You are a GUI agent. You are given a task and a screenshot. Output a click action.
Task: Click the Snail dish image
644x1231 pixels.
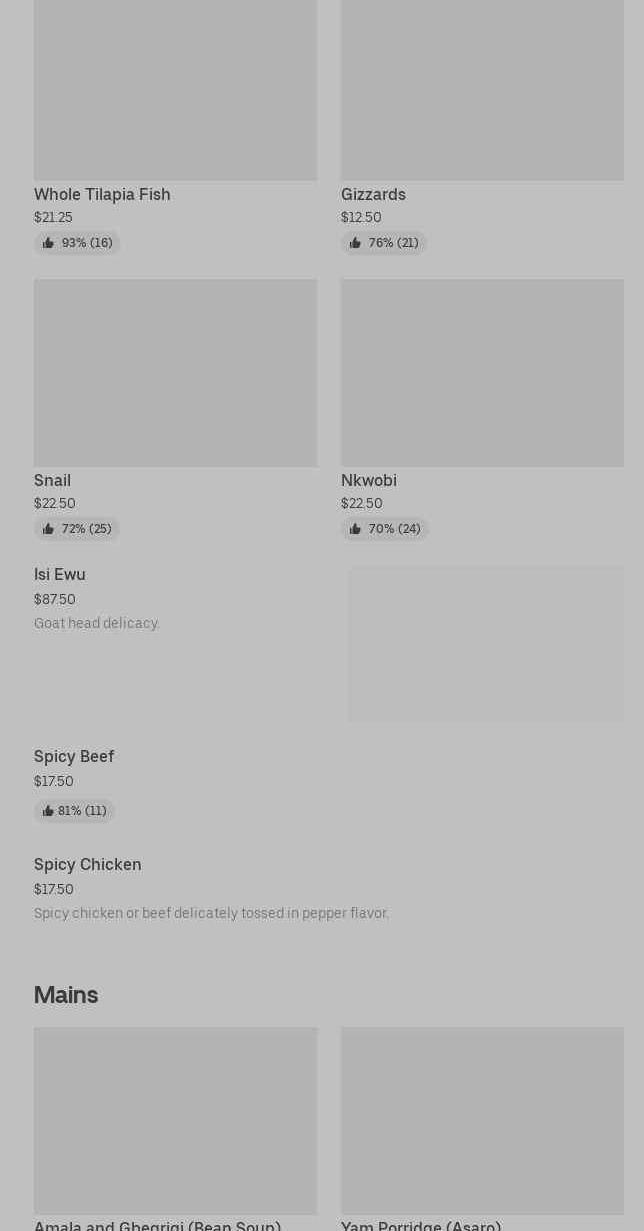[x=175, y=372]
